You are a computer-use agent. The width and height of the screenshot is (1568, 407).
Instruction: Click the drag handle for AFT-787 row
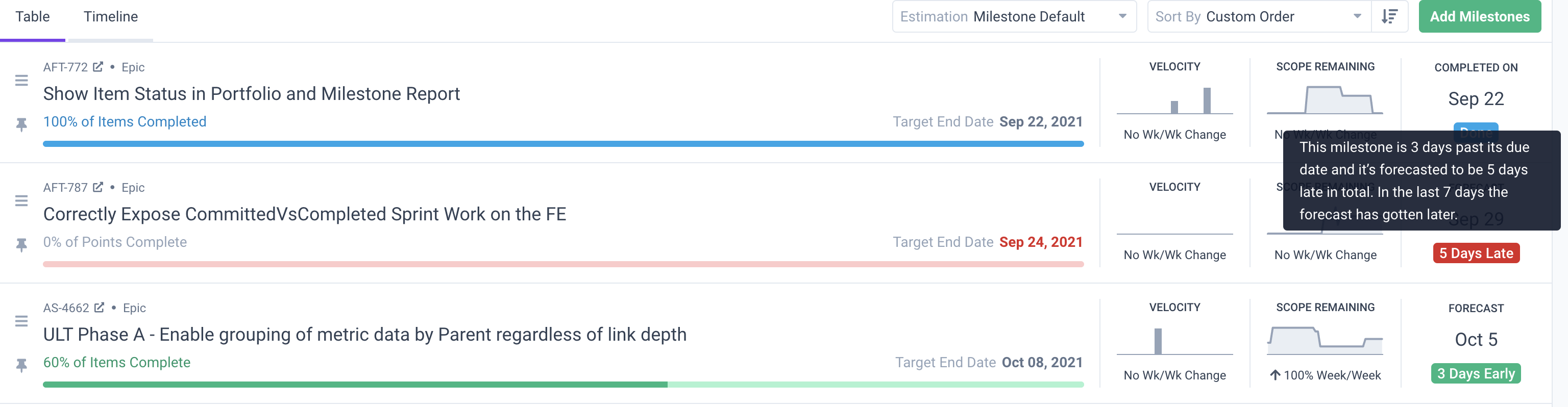click(x=21, y=201)
